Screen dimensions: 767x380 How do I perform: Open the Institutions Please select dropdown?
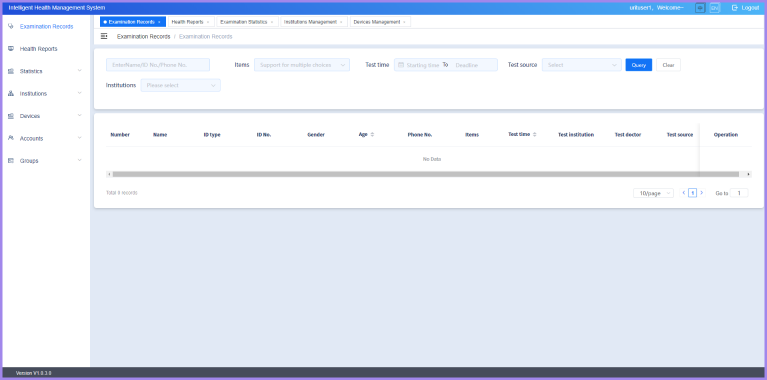coord(180,85)
